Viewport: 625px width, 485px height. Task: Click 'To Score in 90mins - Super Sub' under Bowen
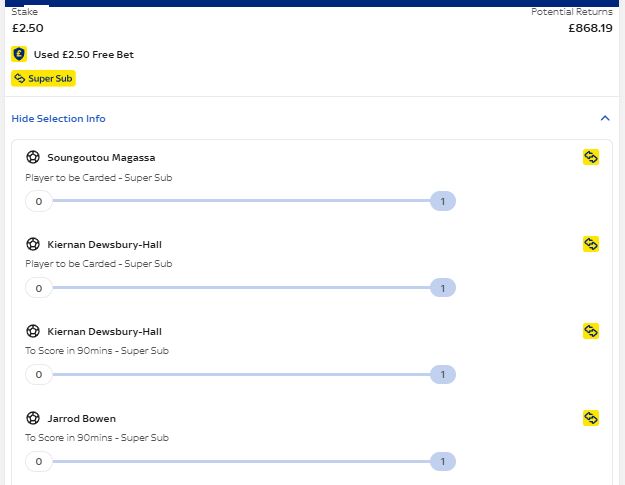97,438
